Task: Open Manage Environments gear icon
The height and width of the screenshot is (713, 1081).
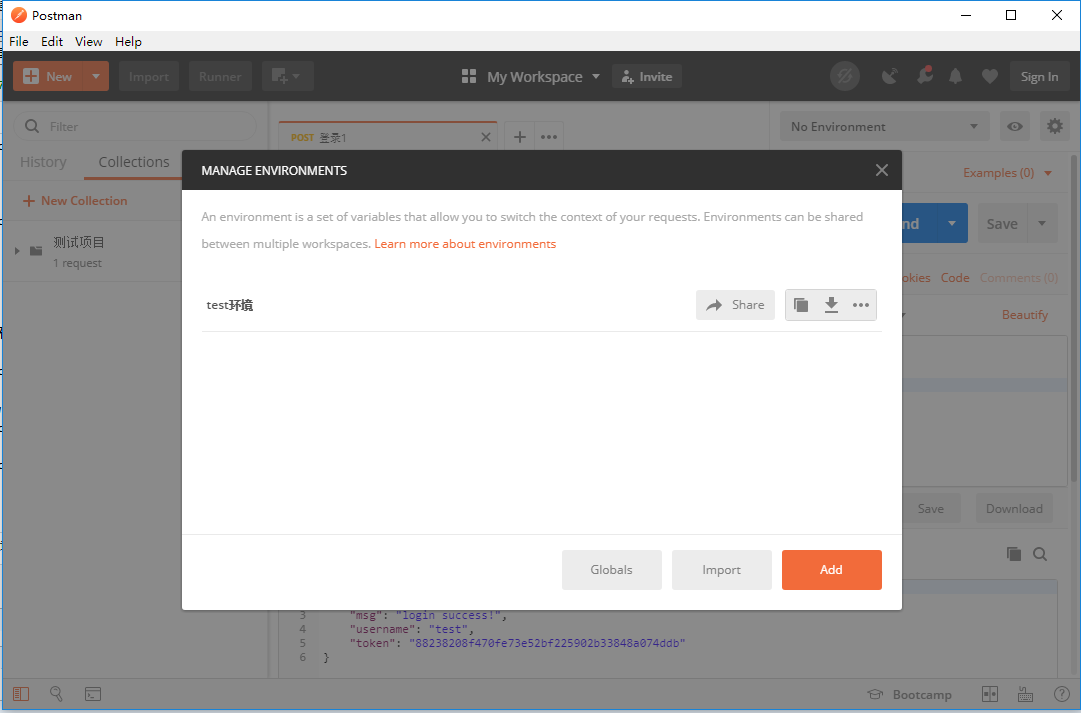Action: point(1054,126)
